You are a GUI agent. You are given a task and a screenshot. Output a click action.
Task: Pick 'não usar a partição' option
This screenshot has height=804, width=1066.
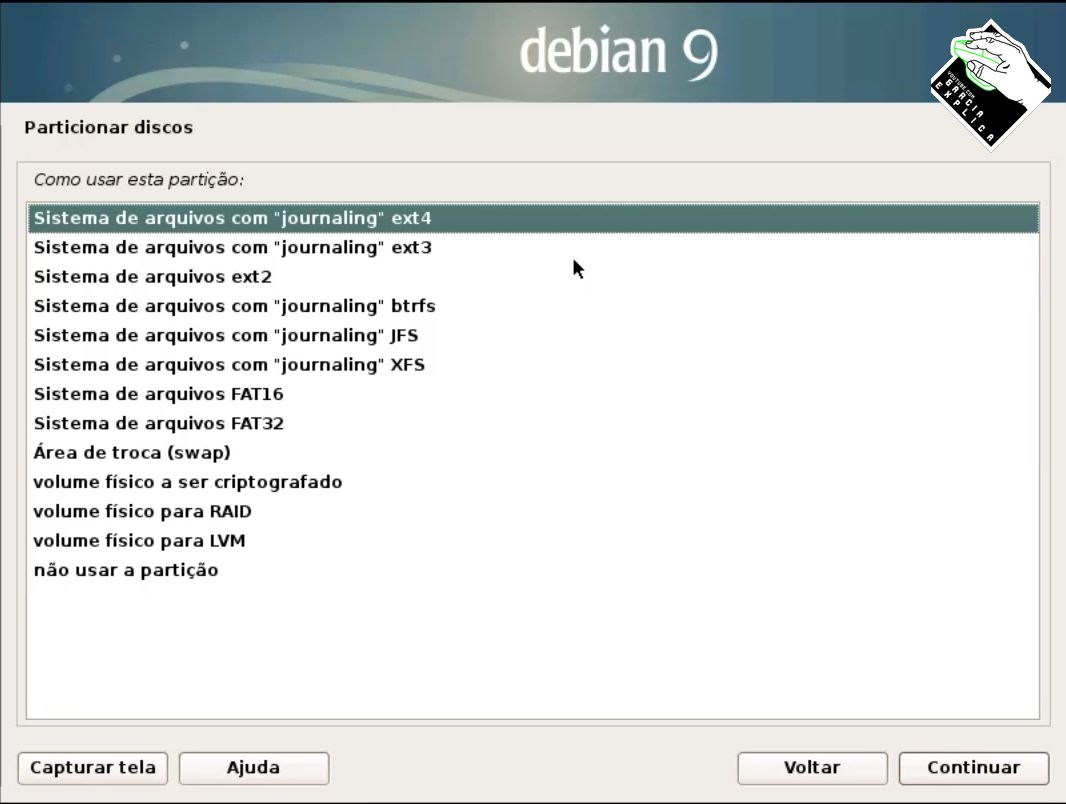(x=534, y=570)
